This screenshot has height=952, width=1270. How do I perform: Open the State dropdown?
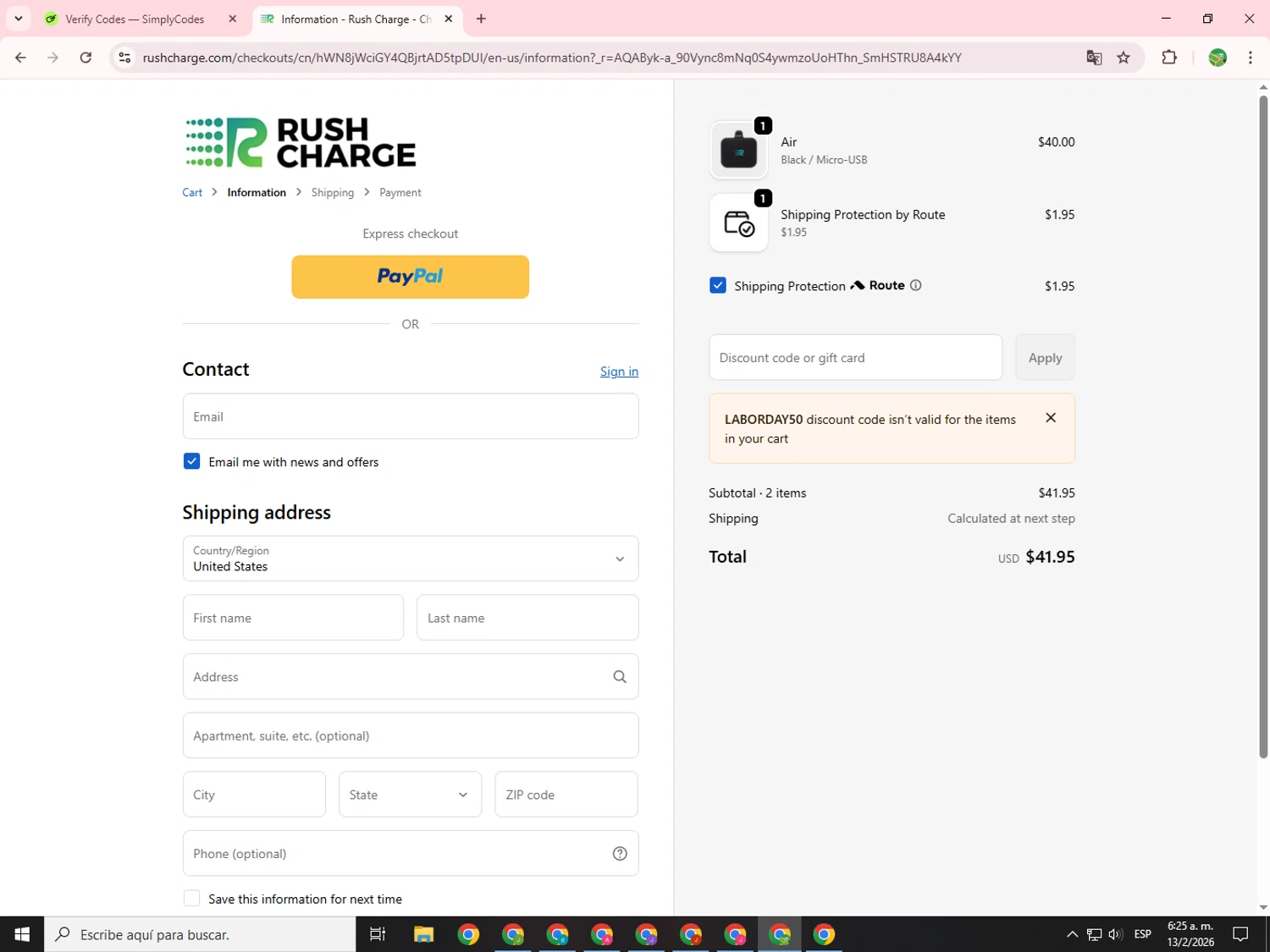(x=411, y=795)
